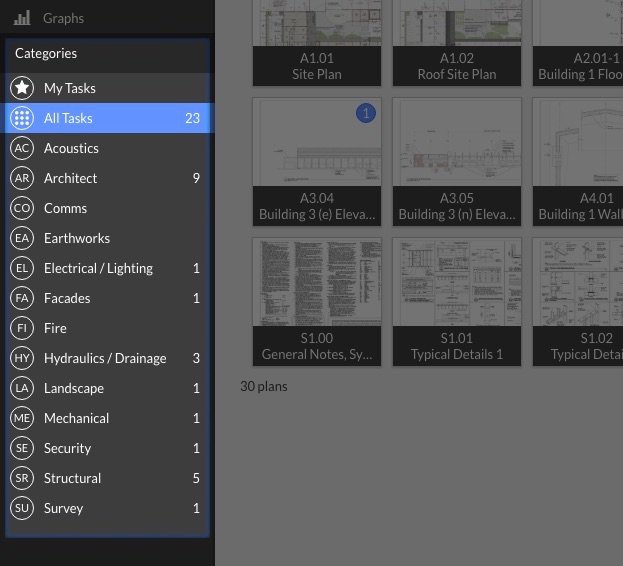The image size is (623, 566).
Task: Show Hydraulics / Drainage tasks
Action: click(x=105, y=358)
